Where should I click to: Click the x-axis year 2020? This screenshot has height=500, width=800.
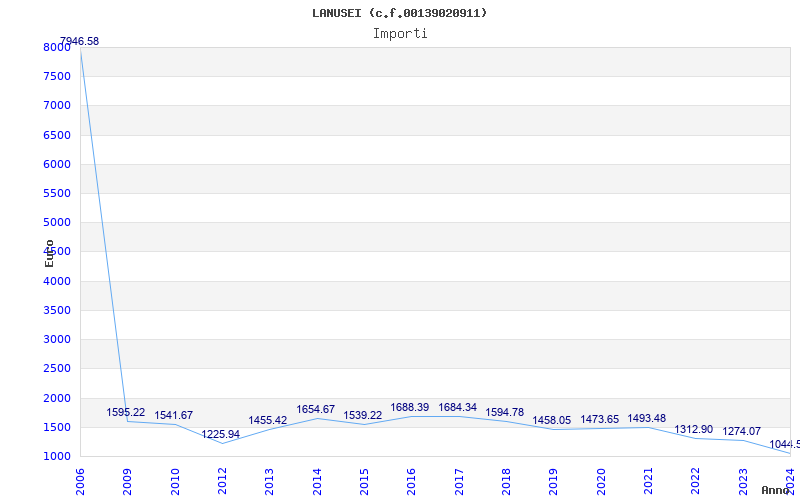[601, 482]
